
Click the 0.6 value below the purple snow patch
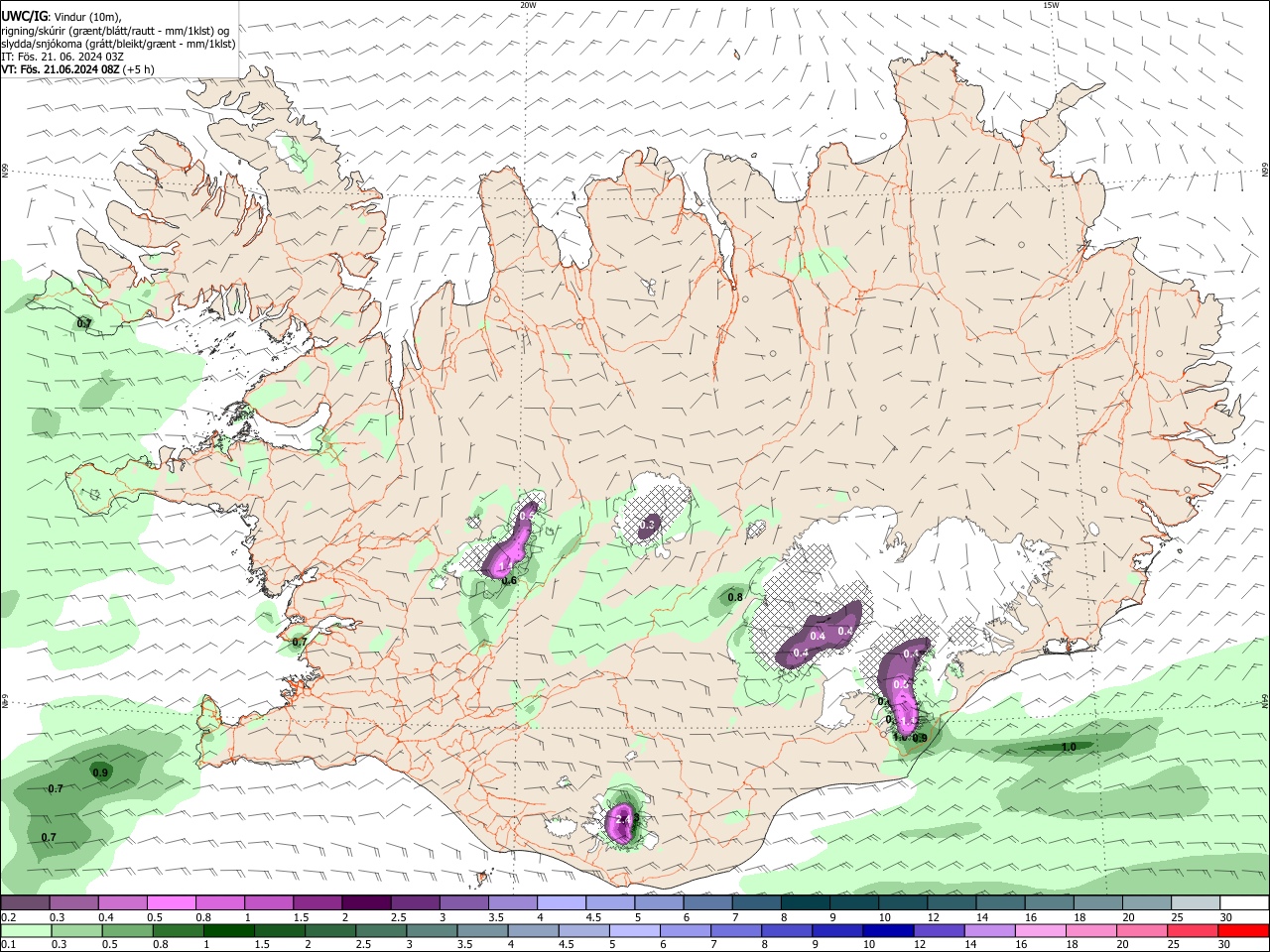point(509,581)
